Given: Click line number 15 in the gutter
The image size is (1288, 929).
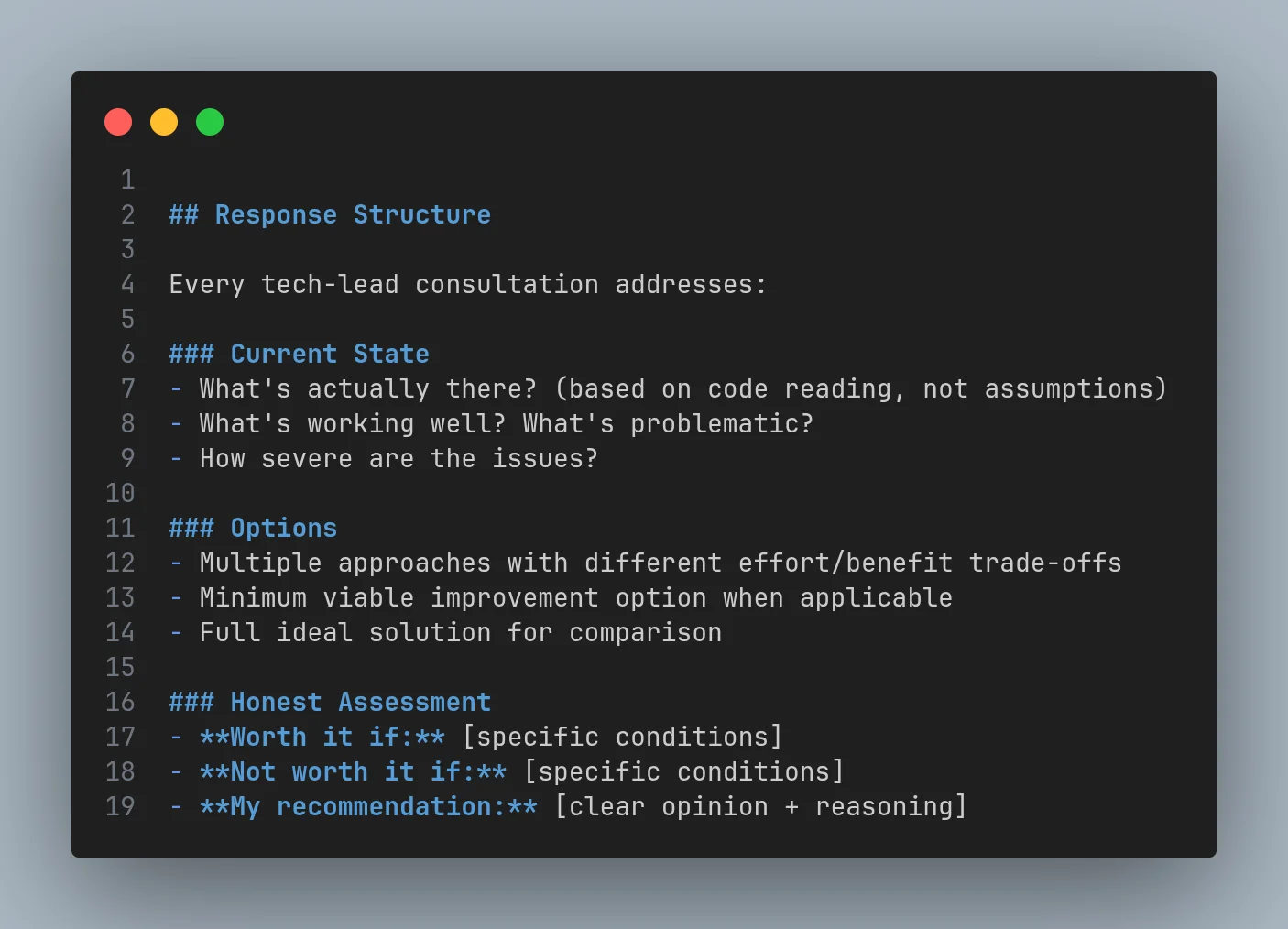Looking at the screenshot, I should coord(120,668).
